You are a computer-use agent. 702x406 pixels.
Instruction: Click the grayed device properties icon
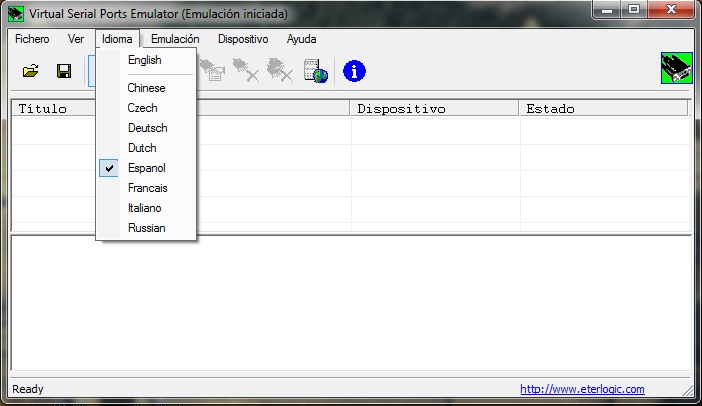(x=213, y=71)
